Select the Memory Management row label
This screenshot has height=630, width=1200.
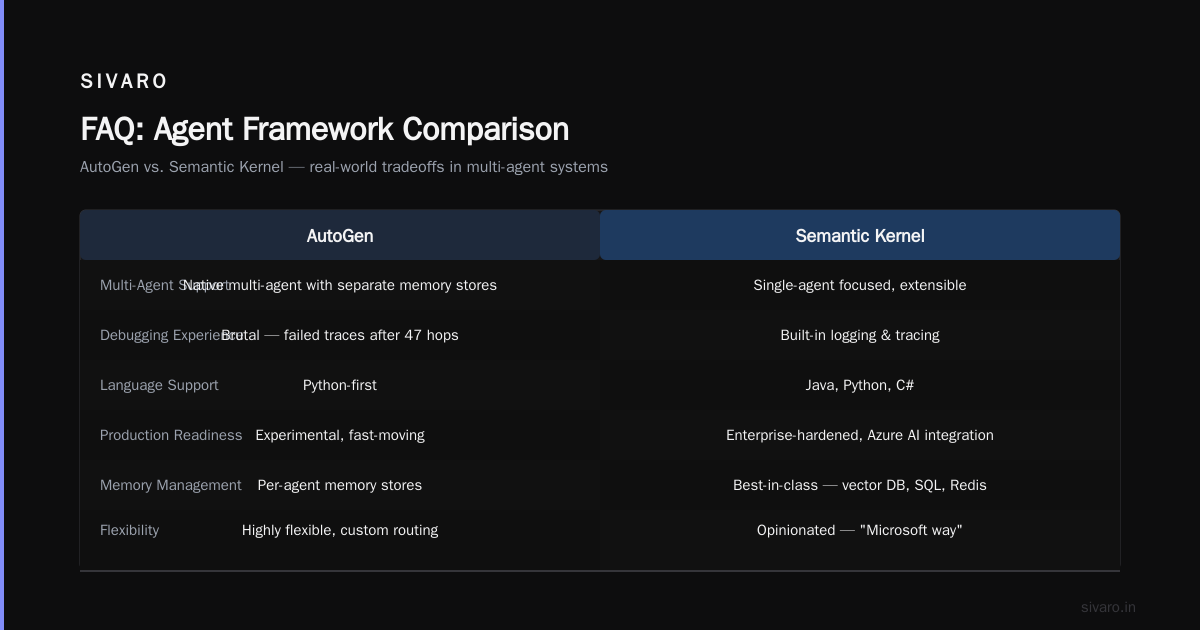(x=171, y=485)
